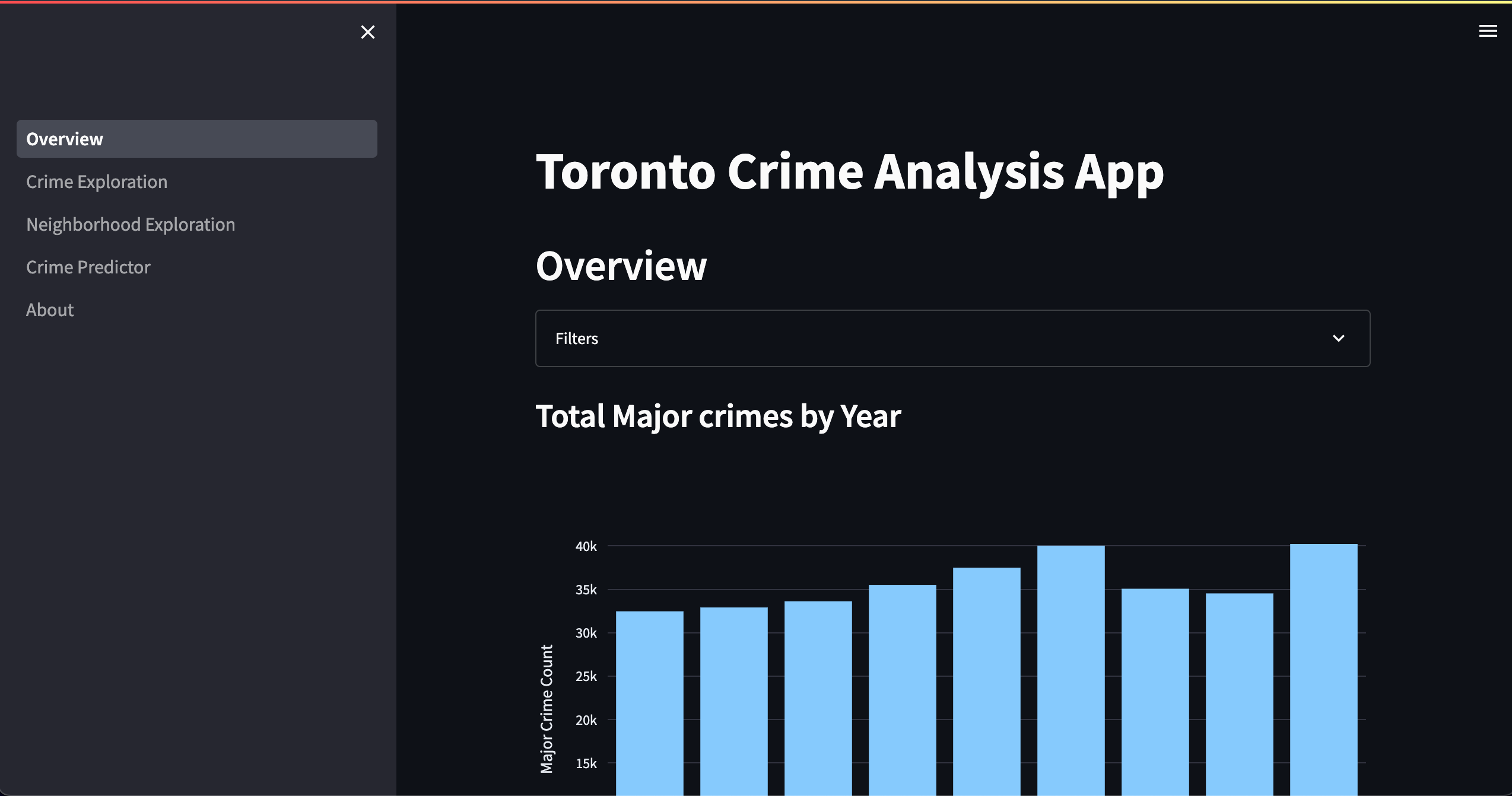Open the About page
1512x796 pixels.
pyautogui.click(x=50, y=310)
